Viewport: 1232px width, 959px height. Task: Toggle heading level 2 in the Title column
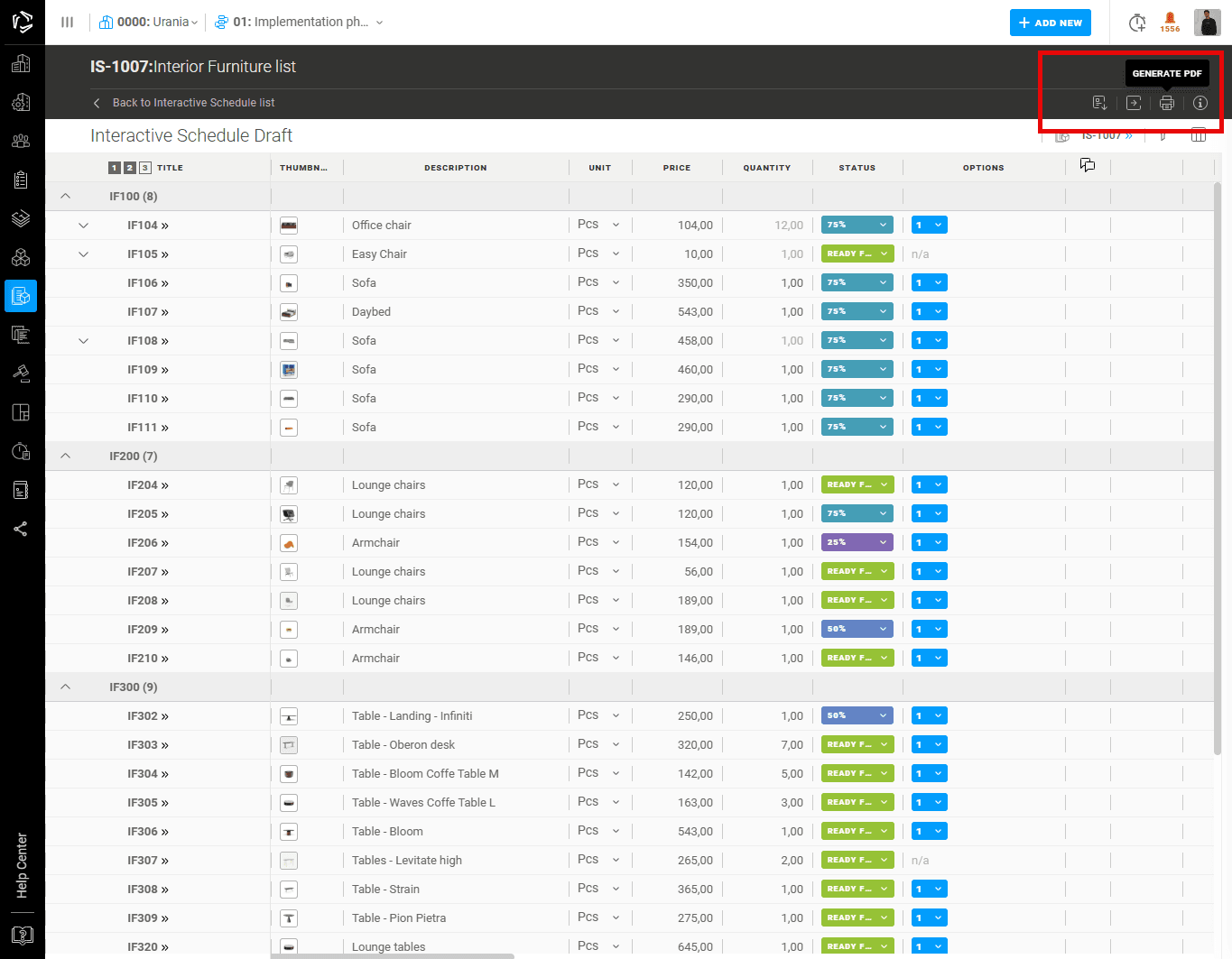(130, 168)
